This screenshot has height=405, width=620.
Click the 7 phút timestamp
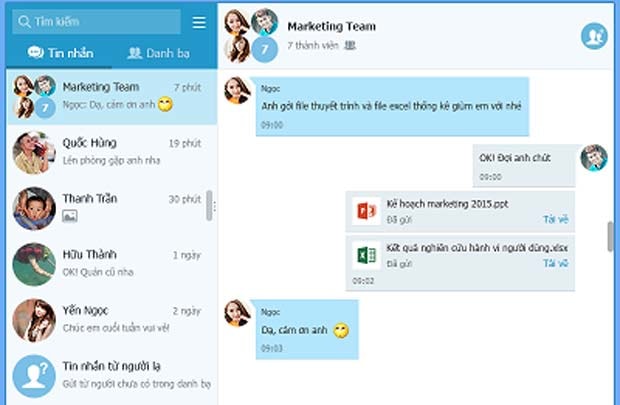point(187,87)
